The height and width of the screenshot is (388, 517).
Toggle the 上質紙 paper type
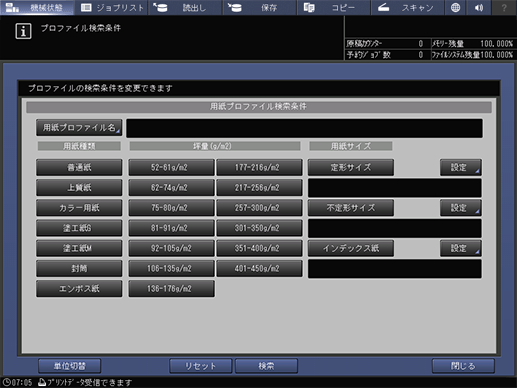(79, 188)
